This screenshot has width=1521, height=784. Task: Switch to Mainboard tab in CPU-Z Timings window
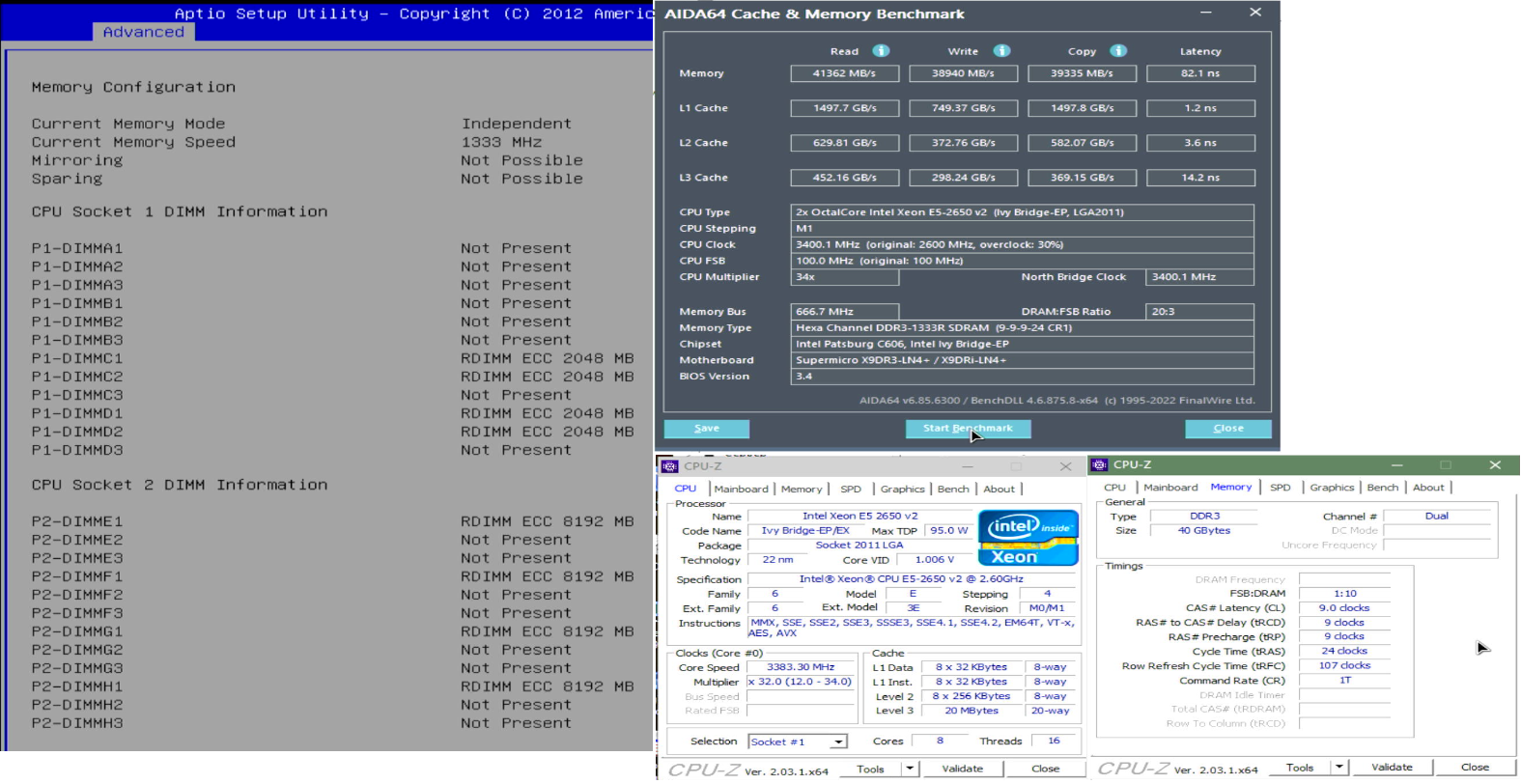[1170, 488]
